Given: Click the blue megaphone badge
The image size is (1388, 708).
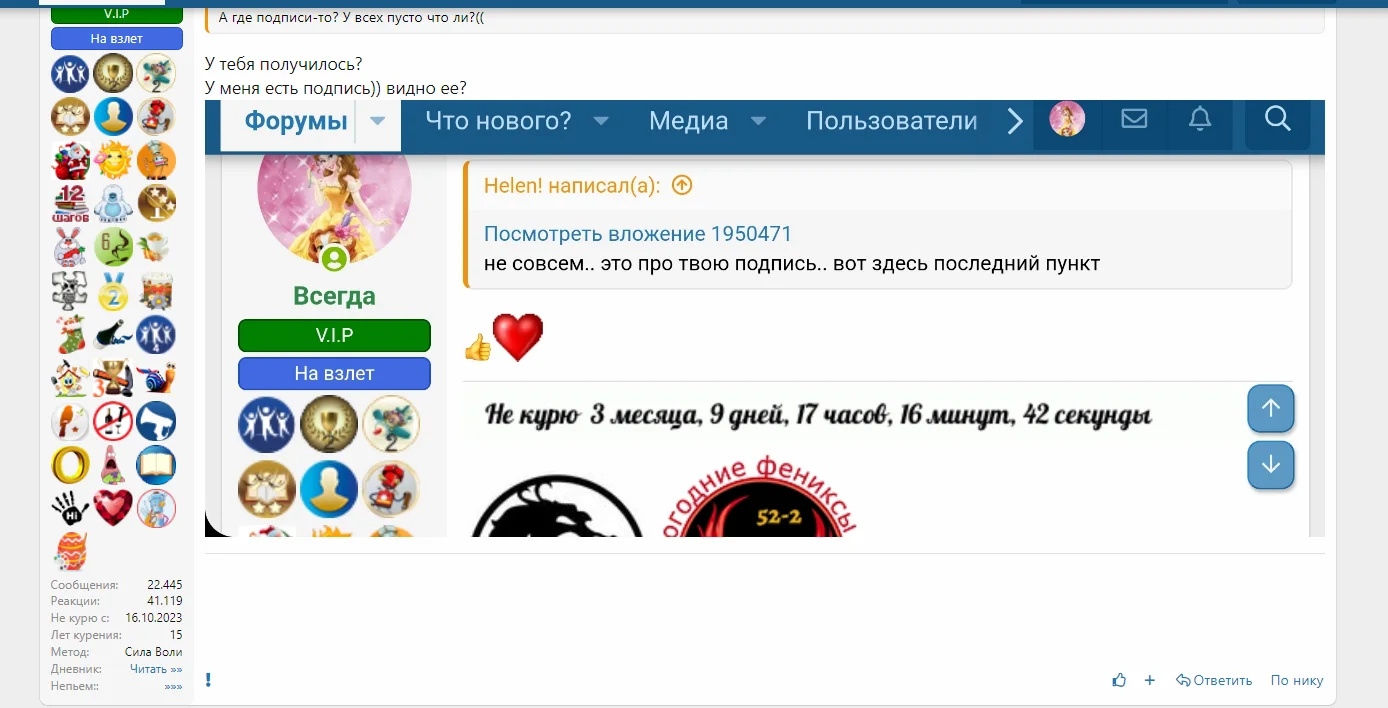Looking at the screenshot, I should click(156, 421).
